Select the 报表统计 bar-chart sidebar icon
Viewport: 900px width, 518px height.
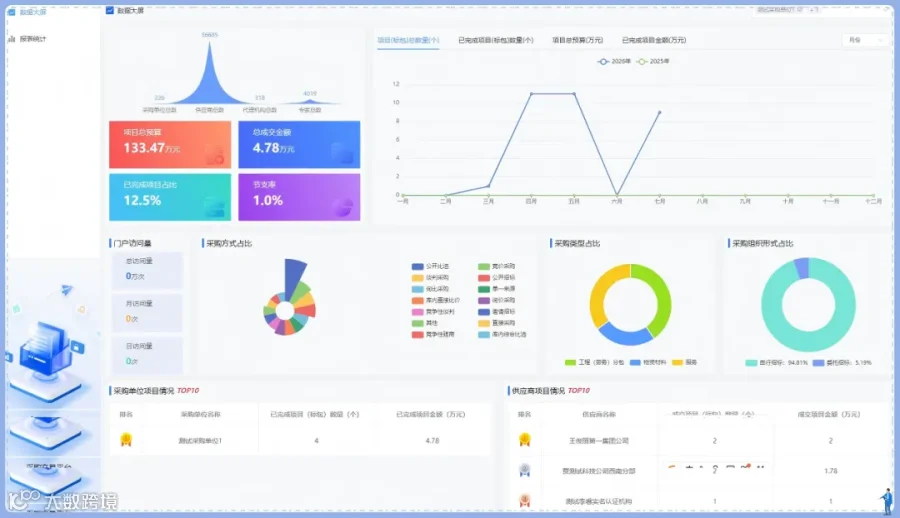(x=11, y=39)
